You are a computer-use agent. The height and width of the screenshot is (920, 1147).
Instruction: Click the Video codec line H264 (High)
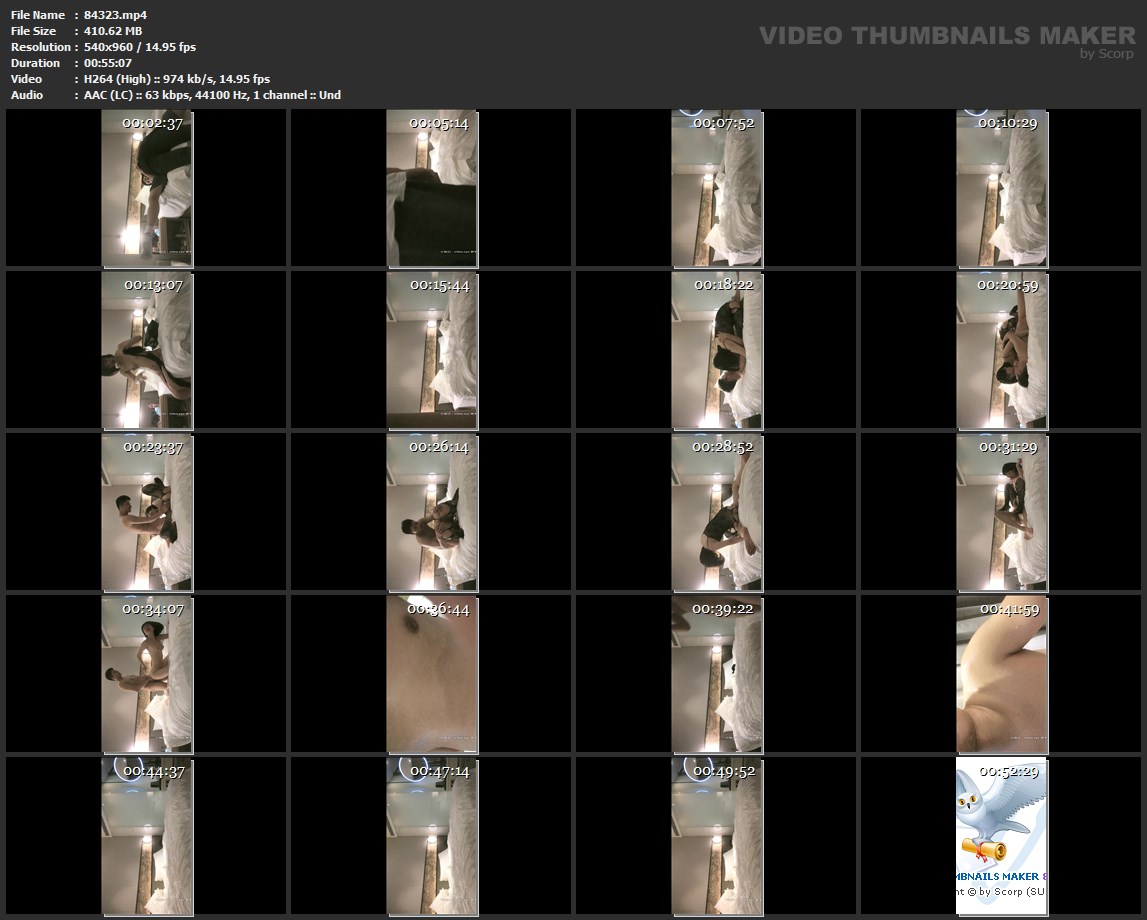(176, 79)
